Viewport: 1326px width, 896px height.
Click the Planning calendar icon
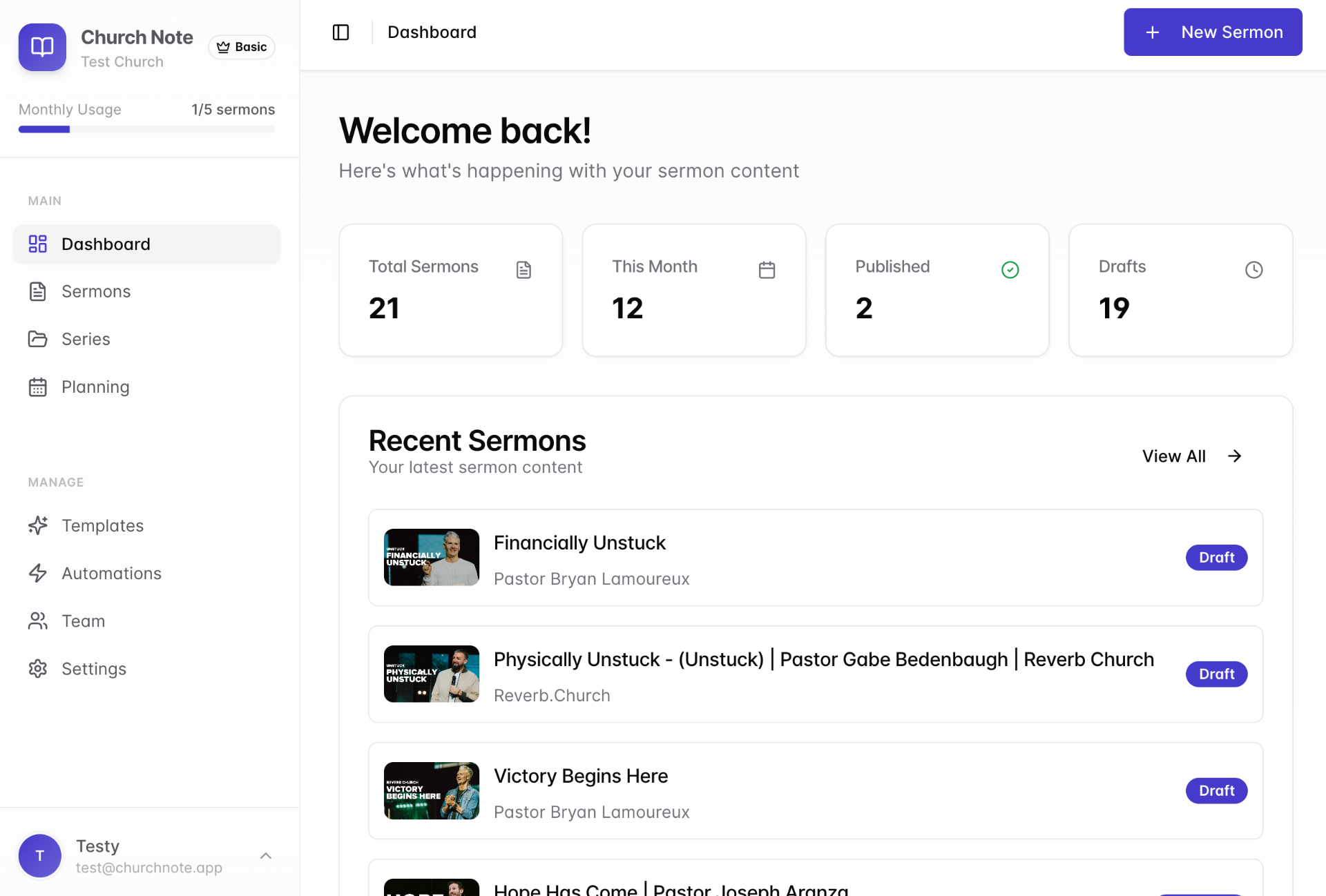[37, 387]
